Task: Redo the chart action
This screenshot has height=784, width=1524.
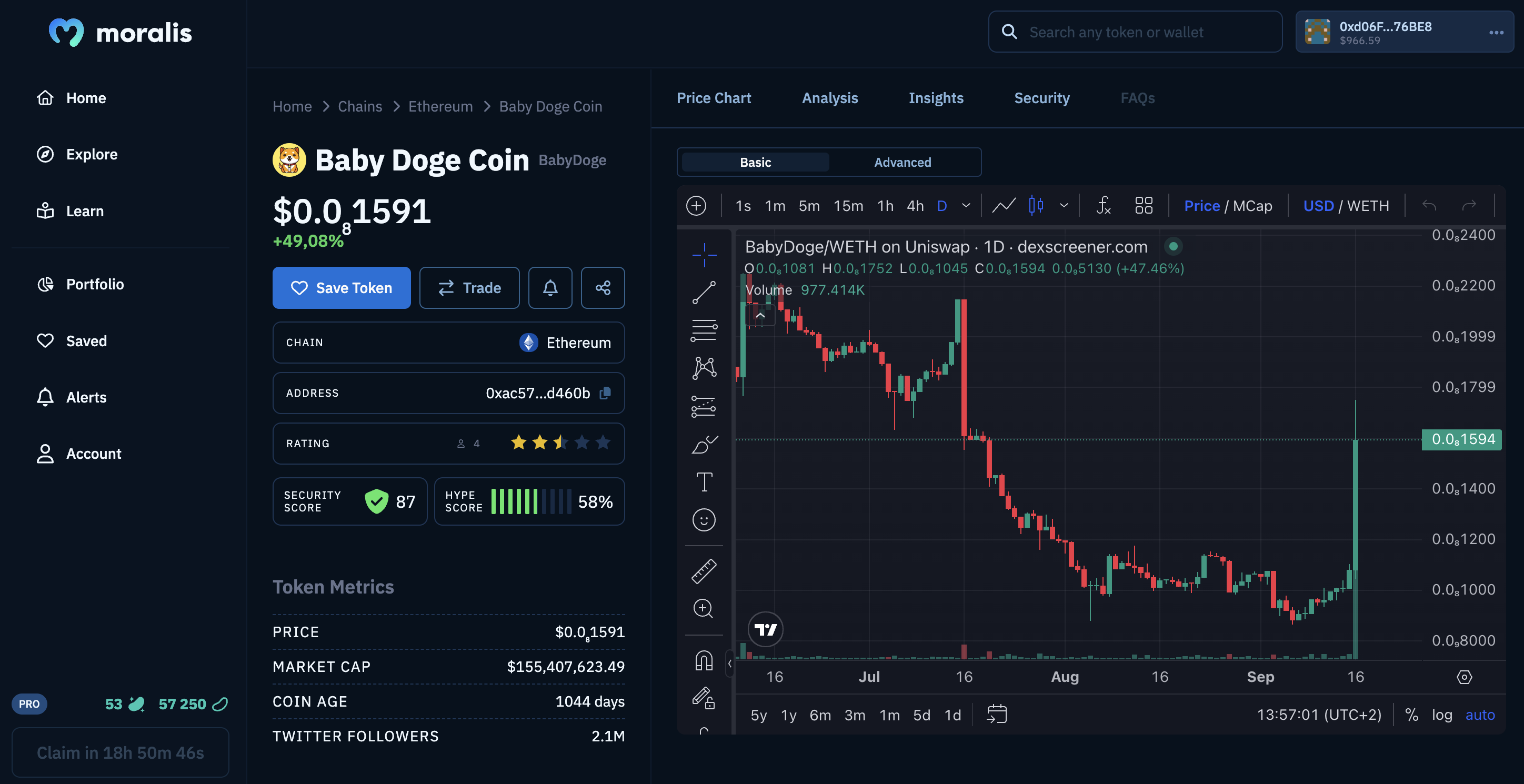Action: (1469, 206)
